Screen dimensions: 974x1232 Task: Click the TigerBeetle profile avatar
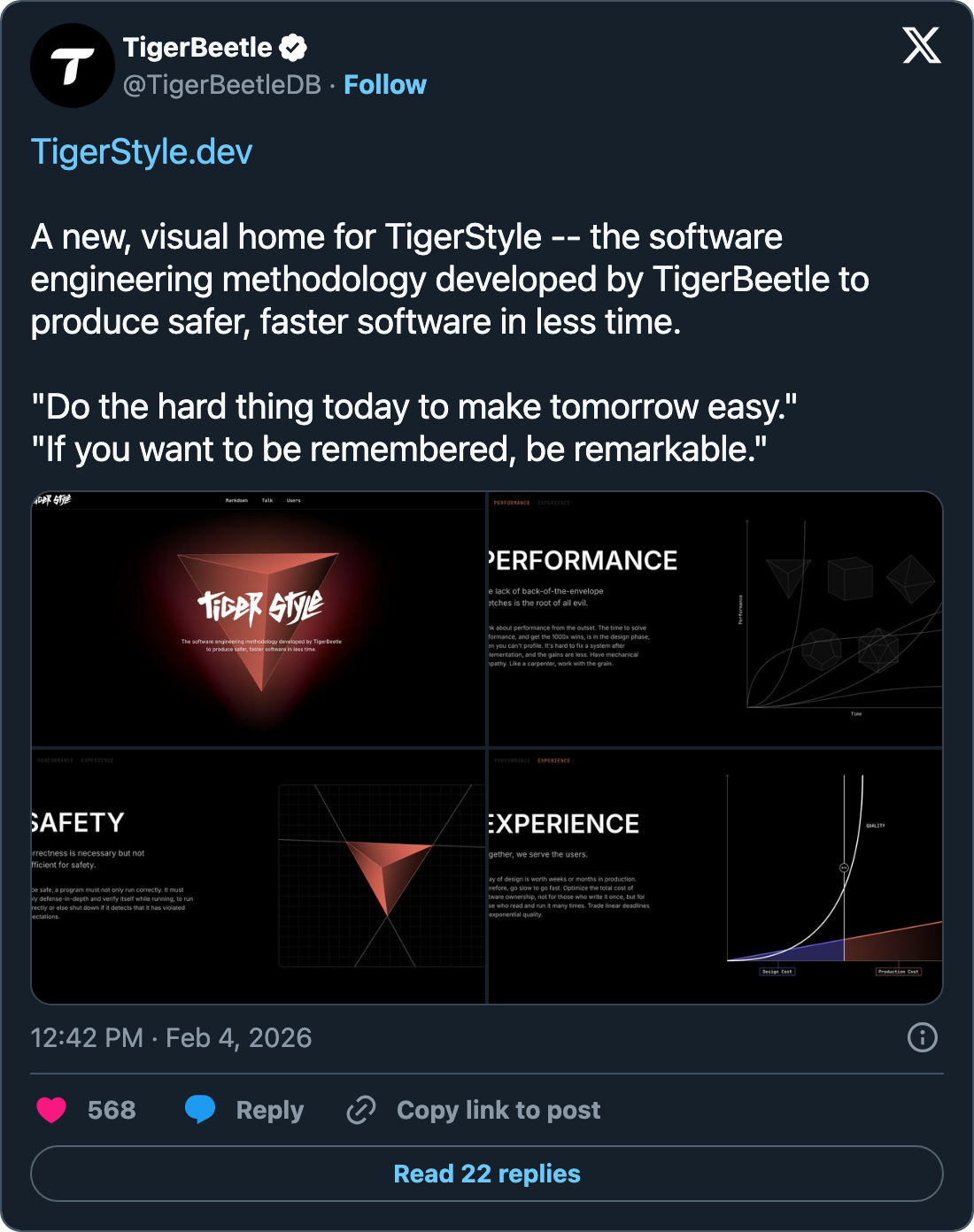[73, 65]
